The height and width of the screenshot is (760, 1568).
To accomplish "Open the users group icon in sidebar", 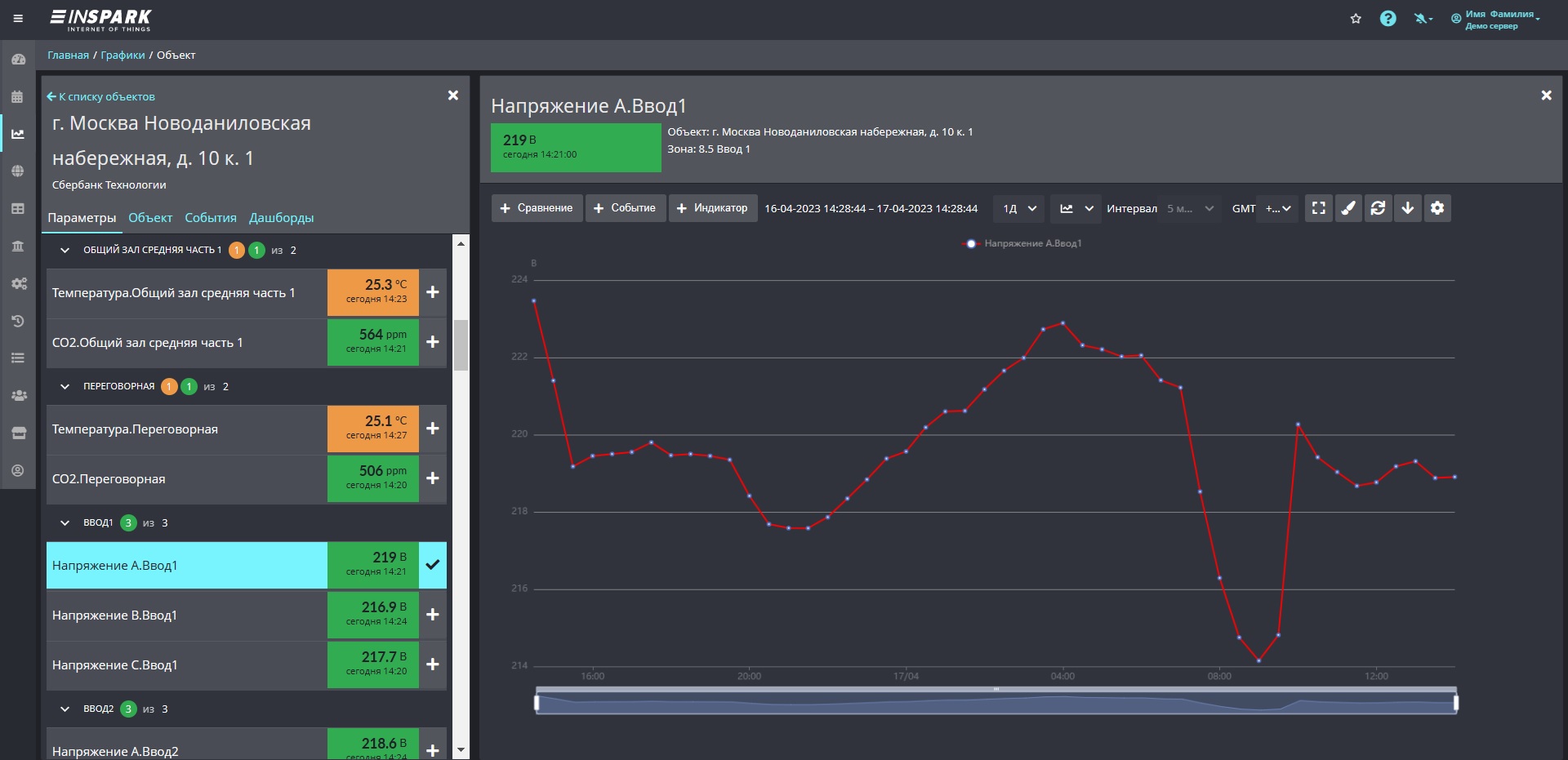I will [x=18, y=396].
